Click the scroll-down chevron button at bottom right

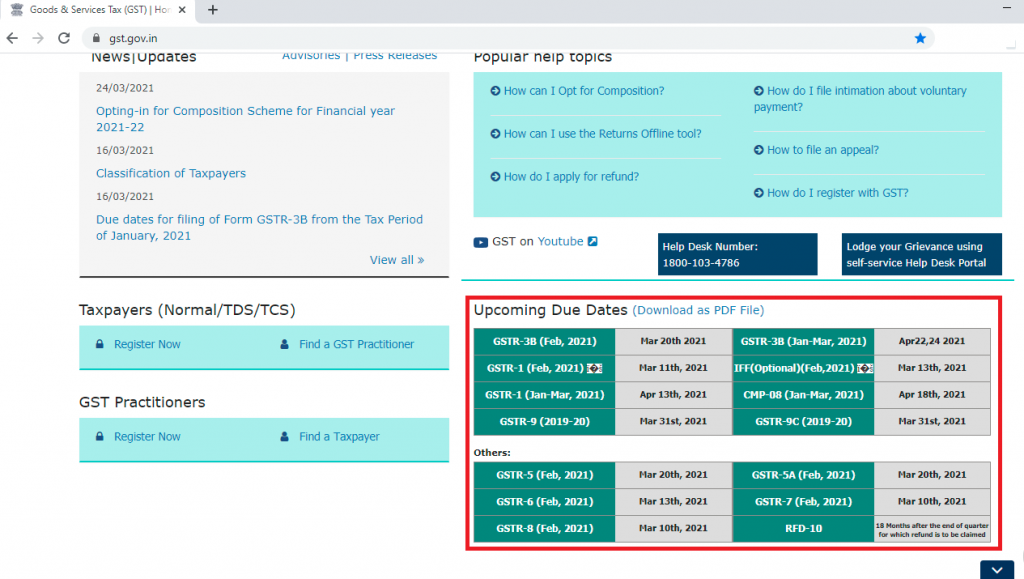click(997, 569)
